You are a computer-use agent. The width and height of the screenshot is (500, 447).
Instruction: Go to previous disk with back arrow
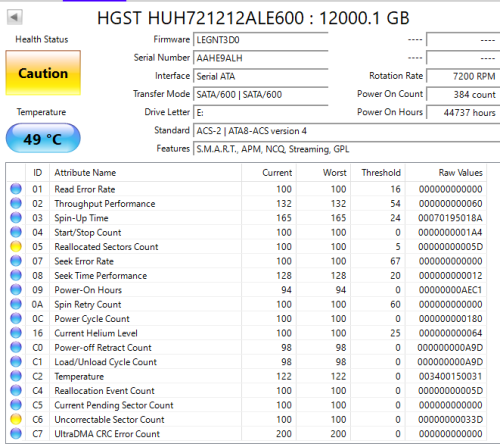pyautogui.click(x=14, y=17)
